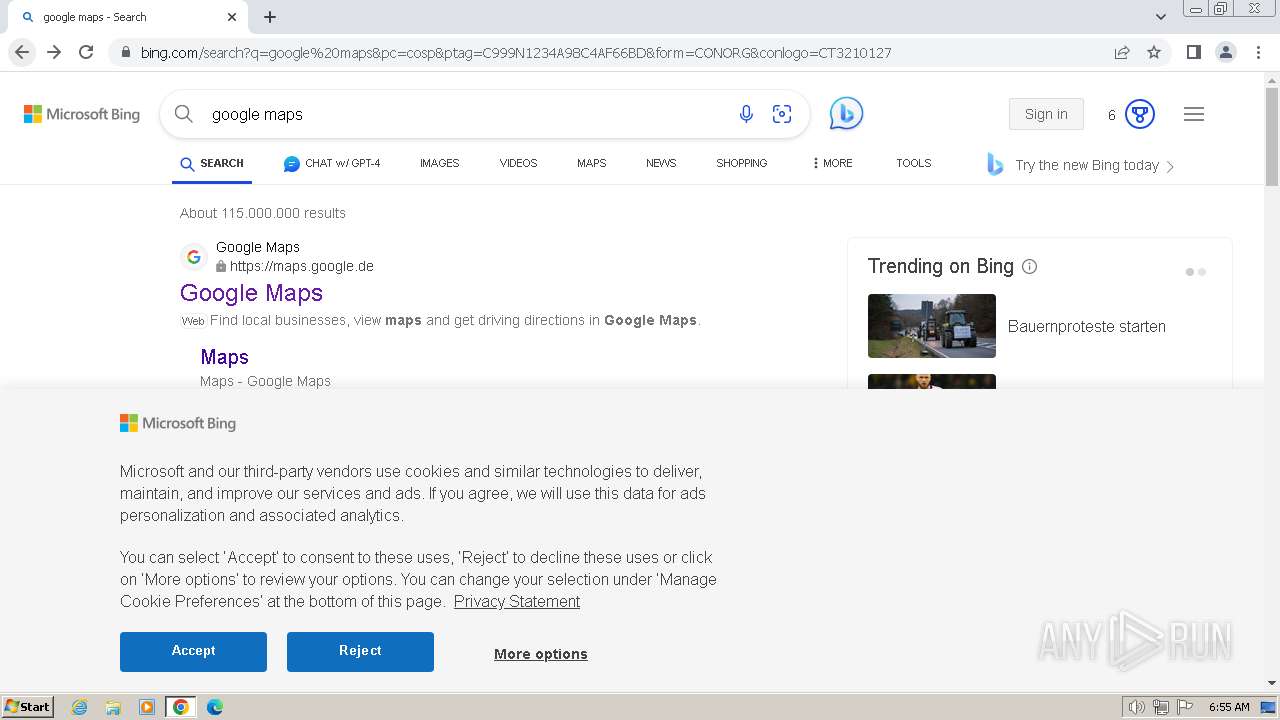Click the search magnifier in Bing box
This screenshot has height=720, width=1280.
(184, 114)
